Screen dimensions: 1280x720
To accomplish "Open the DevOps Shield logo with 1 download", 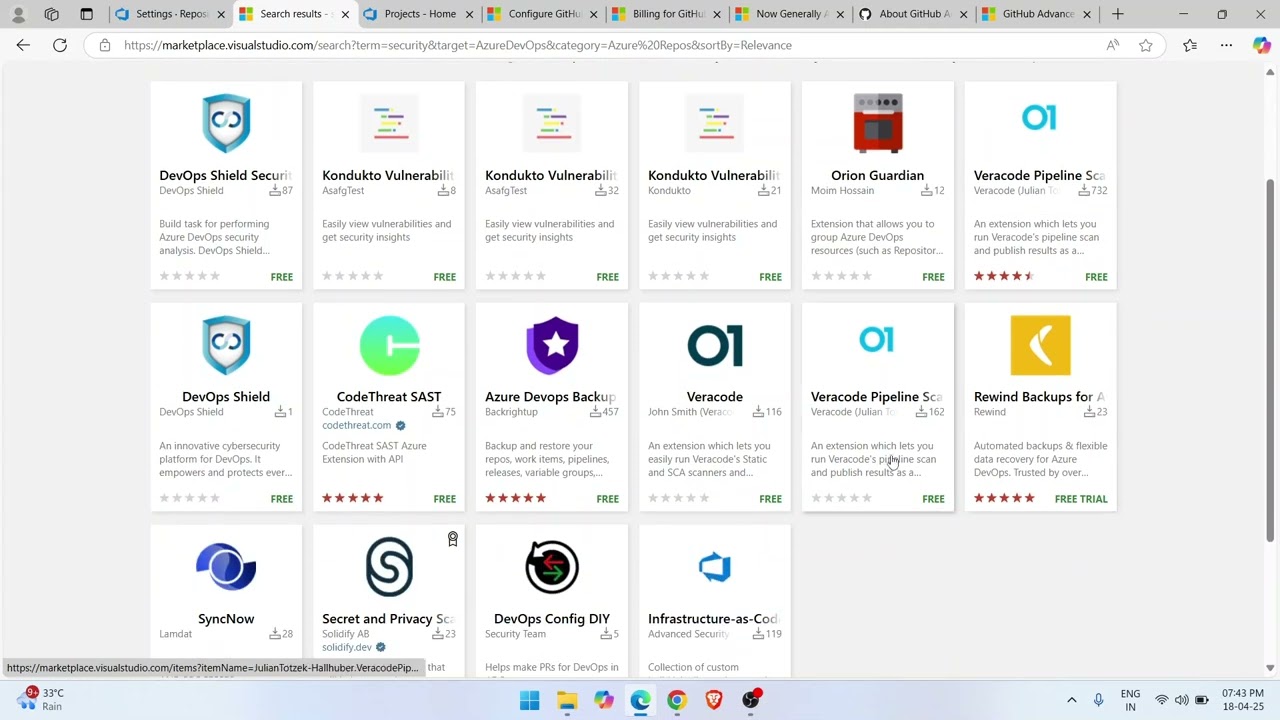I will [226, 345].
